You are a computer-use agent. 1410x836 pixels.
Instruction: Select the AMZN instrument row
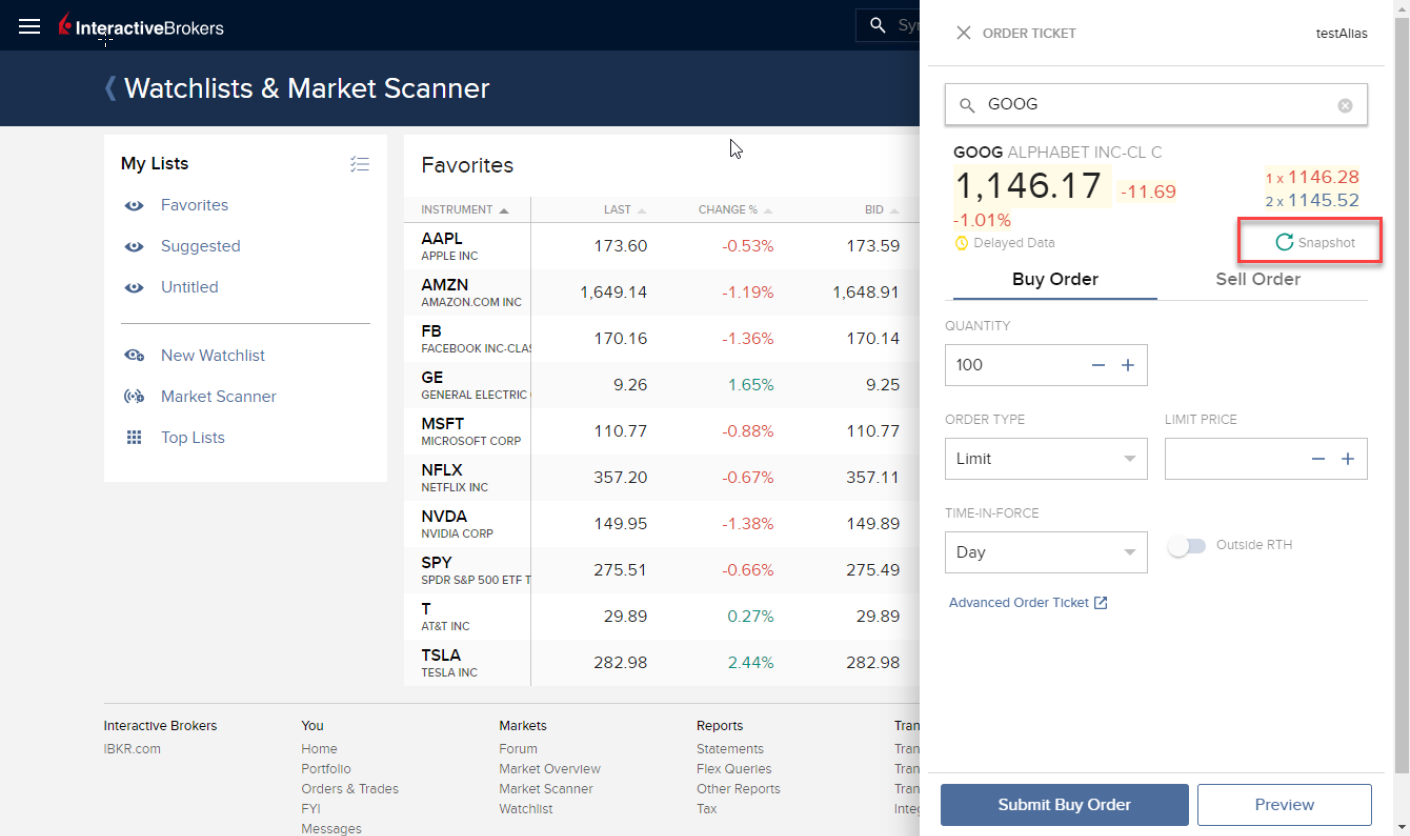point(660,293)
